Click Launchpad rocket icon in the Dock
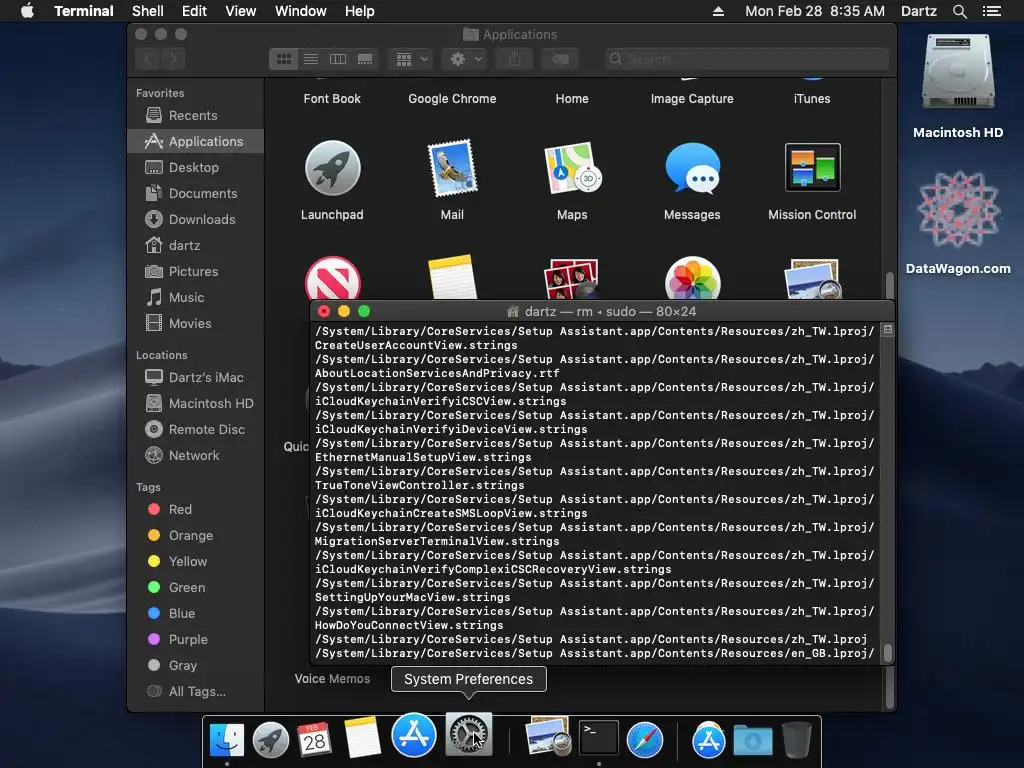Image resolution: width=1024 pixels, height=768 pixels. (x=270, y=740)
